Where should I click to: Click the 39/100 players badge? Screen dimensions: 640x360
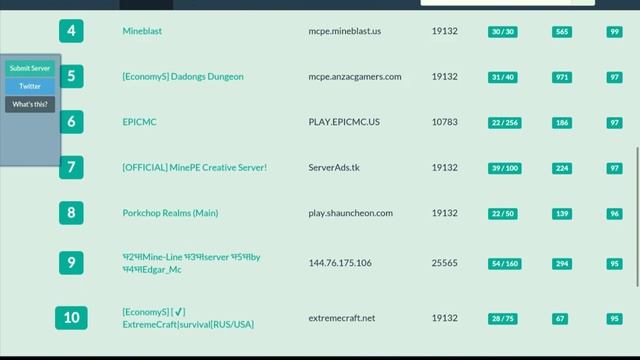[x=504, y=168]
